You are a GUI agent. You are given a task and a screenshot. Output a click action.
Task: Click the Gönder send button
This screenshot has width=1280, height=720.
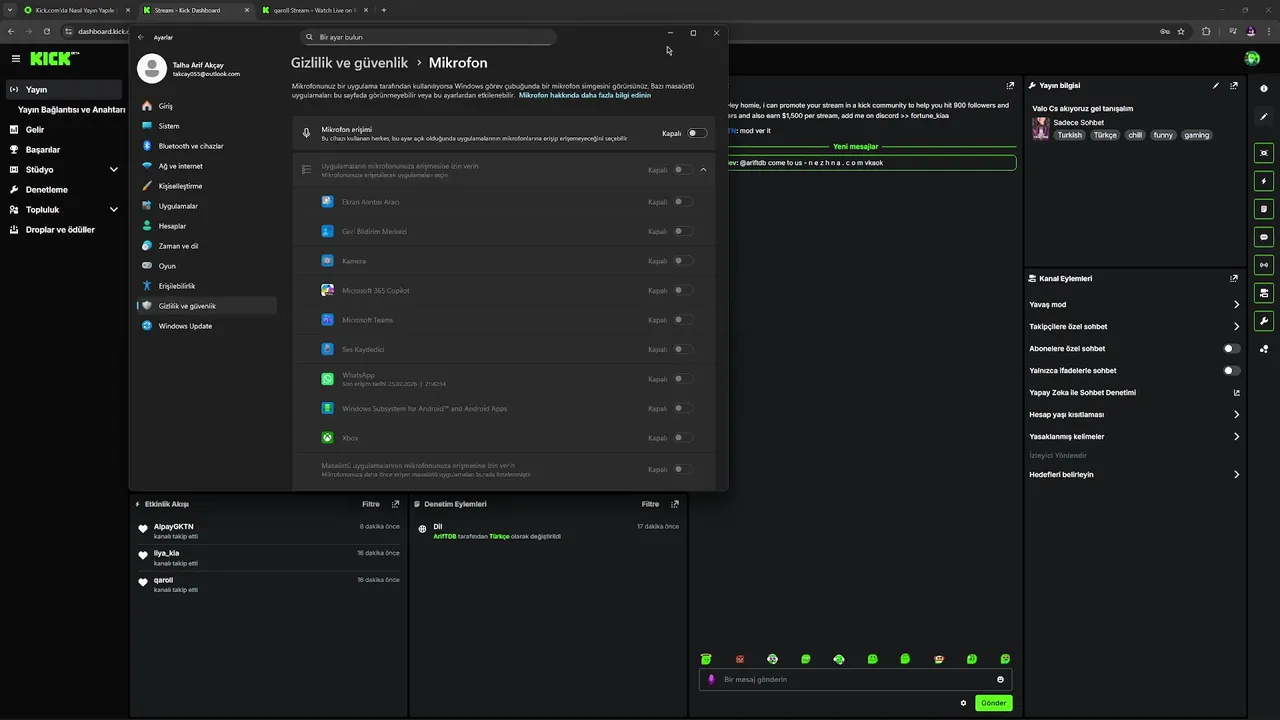tap(994, 703)
